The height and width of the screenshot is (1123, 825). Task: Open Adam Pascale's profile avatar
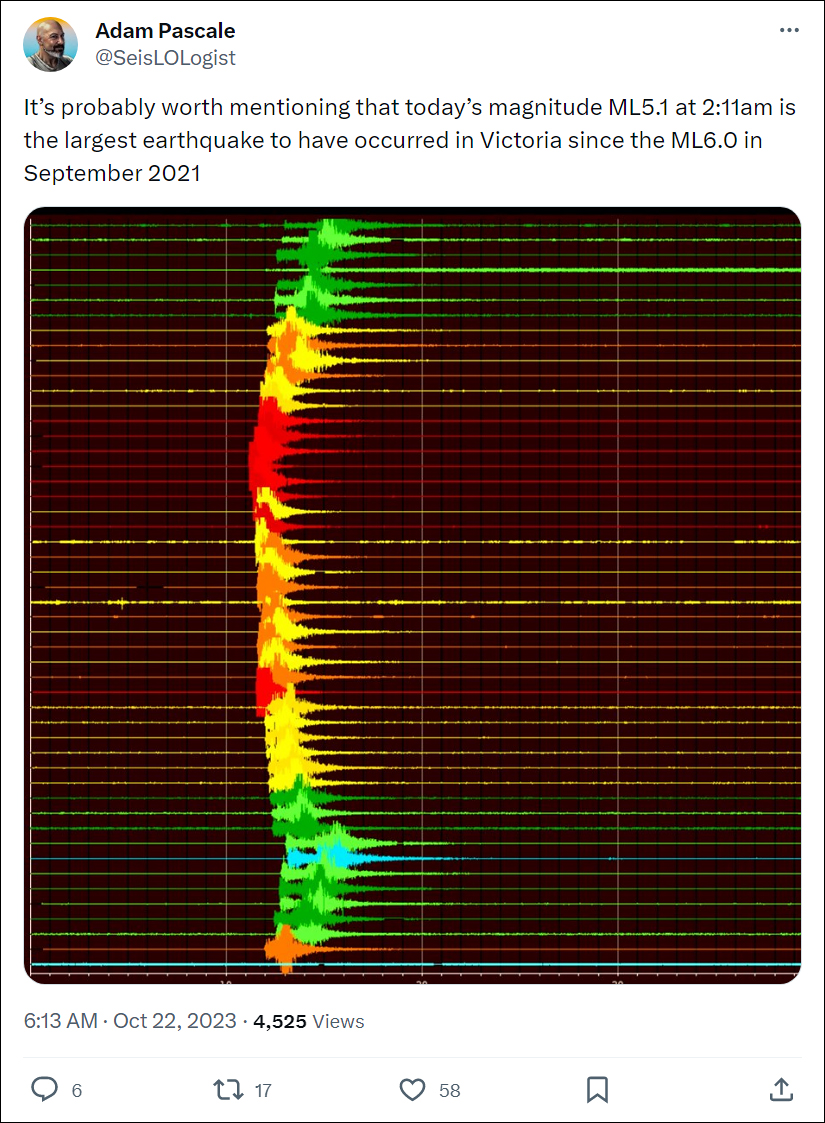tap(50, 44)
